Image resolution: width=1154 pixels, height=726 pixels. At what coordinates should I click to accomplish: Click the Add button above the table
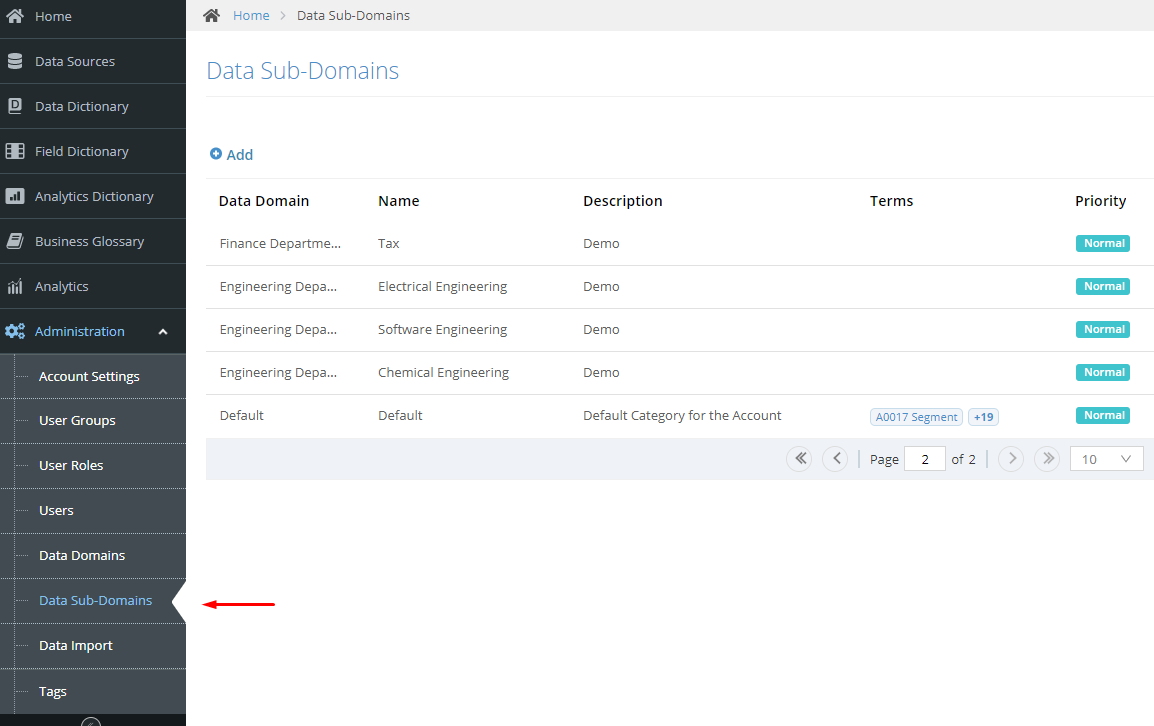click(x=231, y=154)
